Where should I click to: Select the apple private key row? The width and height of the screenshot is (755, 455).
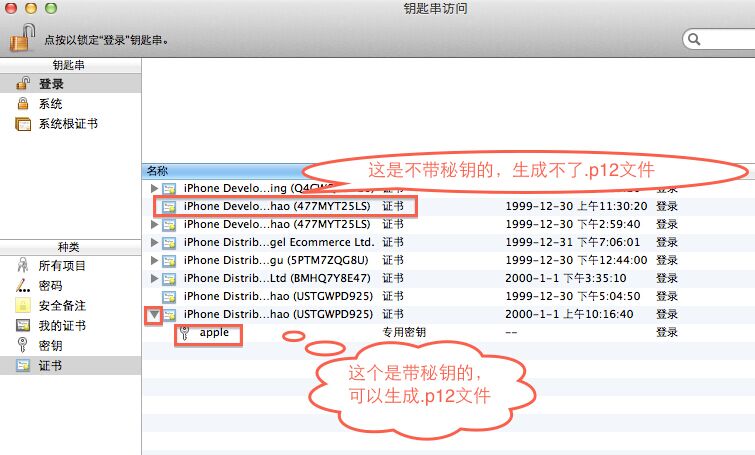coord(448,332)
